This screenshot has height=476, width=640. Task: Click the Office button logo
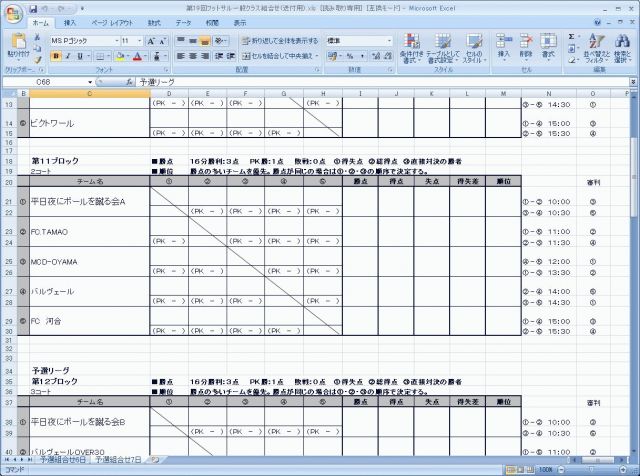(x=12, y=11)
